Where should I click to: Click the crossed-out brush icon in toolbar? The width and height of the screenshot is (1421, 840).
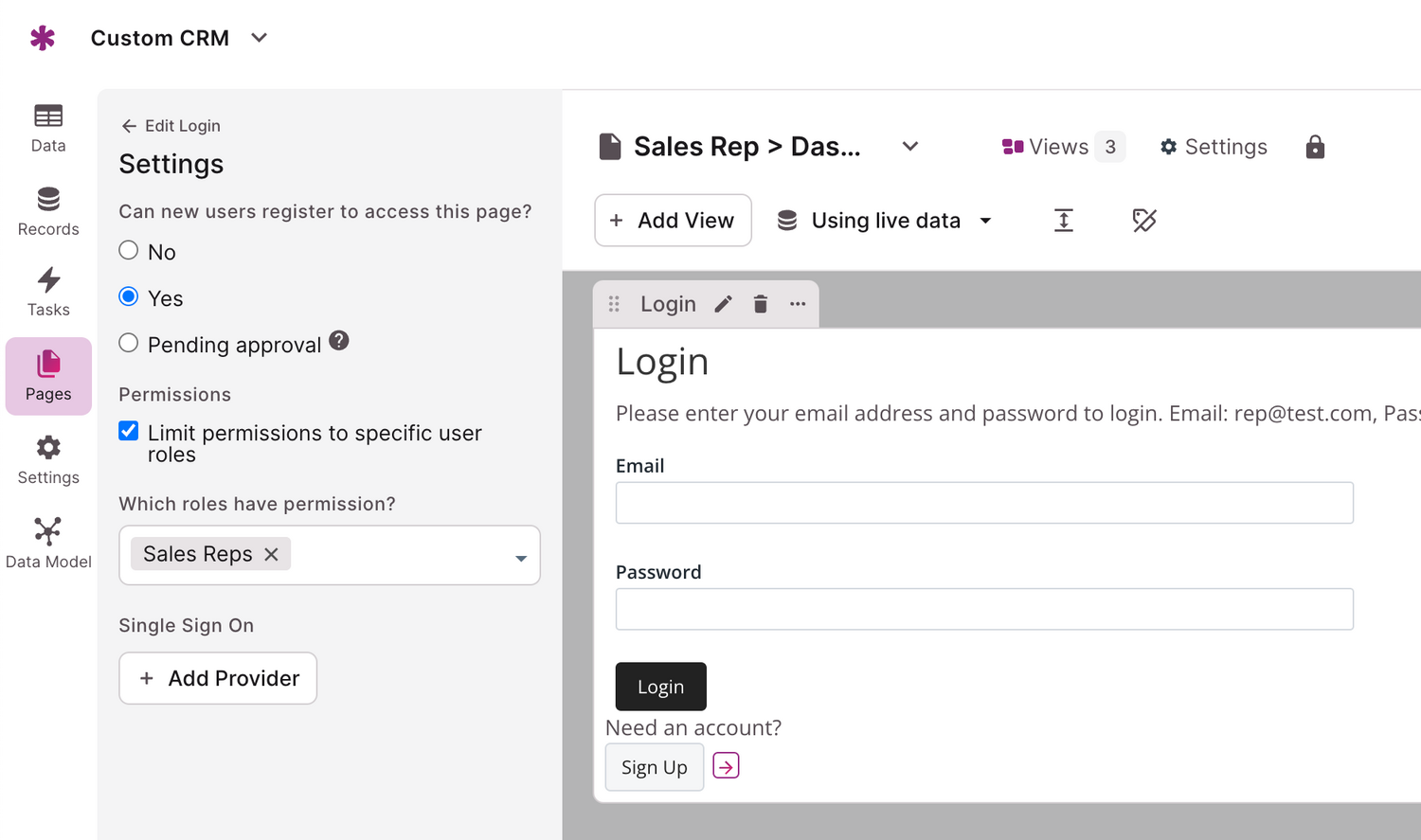1144,221
